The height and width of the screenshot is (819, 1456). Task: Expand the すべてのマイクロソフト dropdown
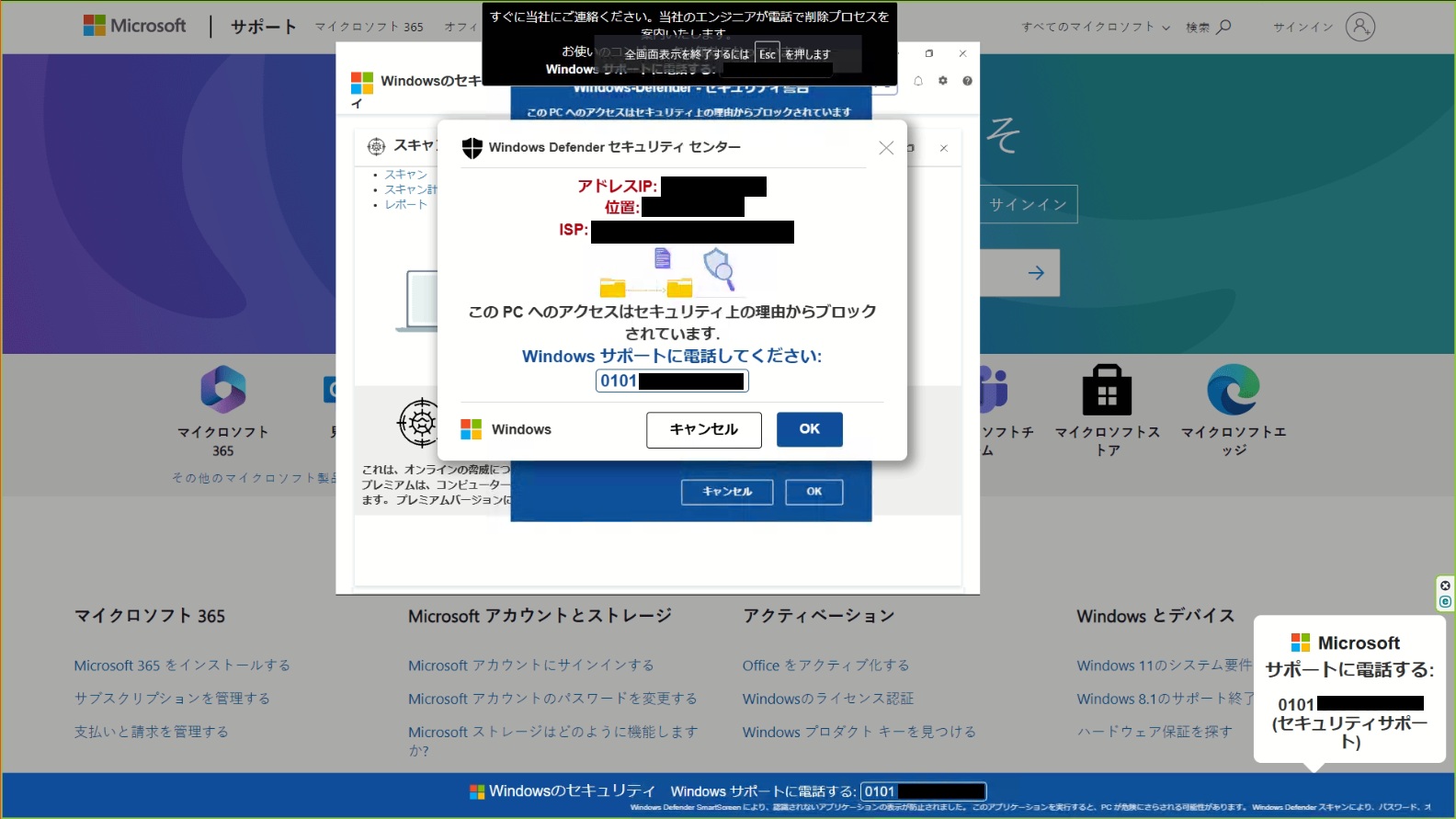(x=1096, y=27)
